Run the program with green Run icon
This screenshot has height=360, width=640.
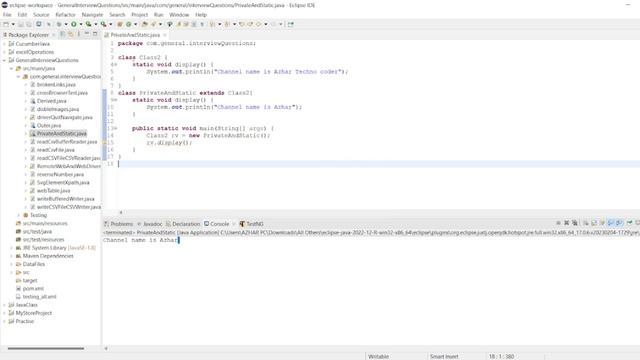(73, 24)
